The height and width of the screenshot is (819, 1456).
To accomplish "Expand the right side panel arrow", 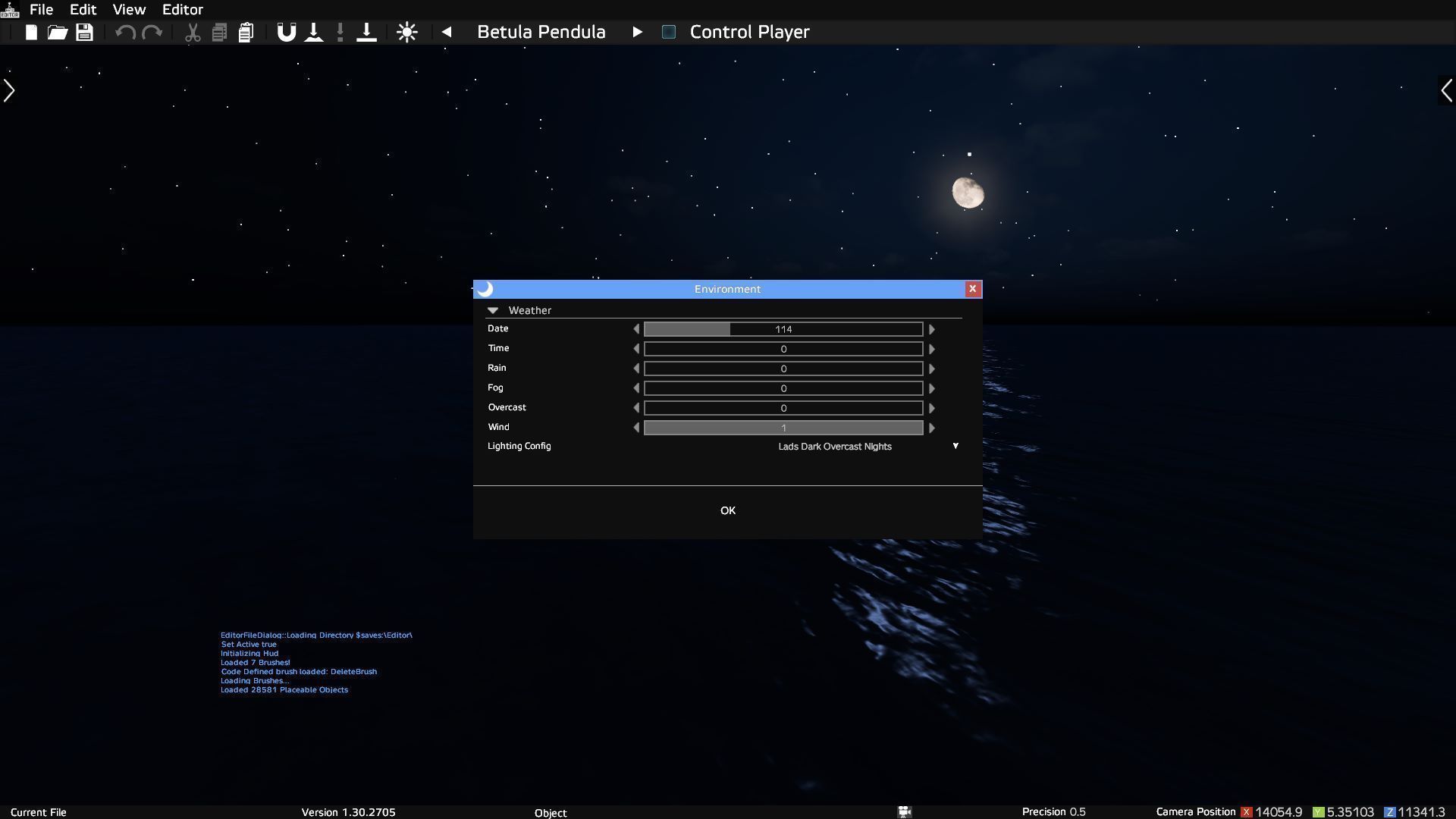I will (1446, 91).
